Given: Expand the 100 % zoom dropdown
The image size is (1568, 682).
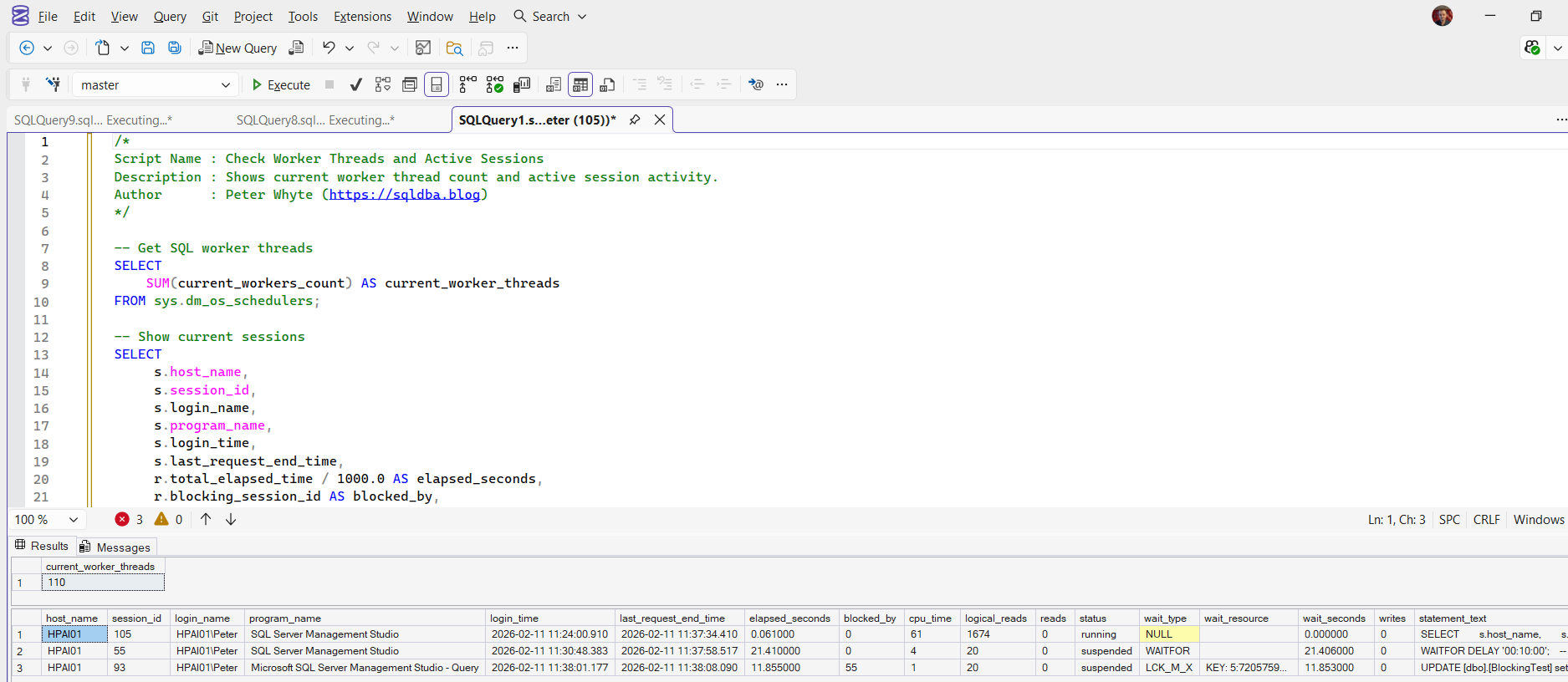Looking at the screenshot, I should [74, 519].
